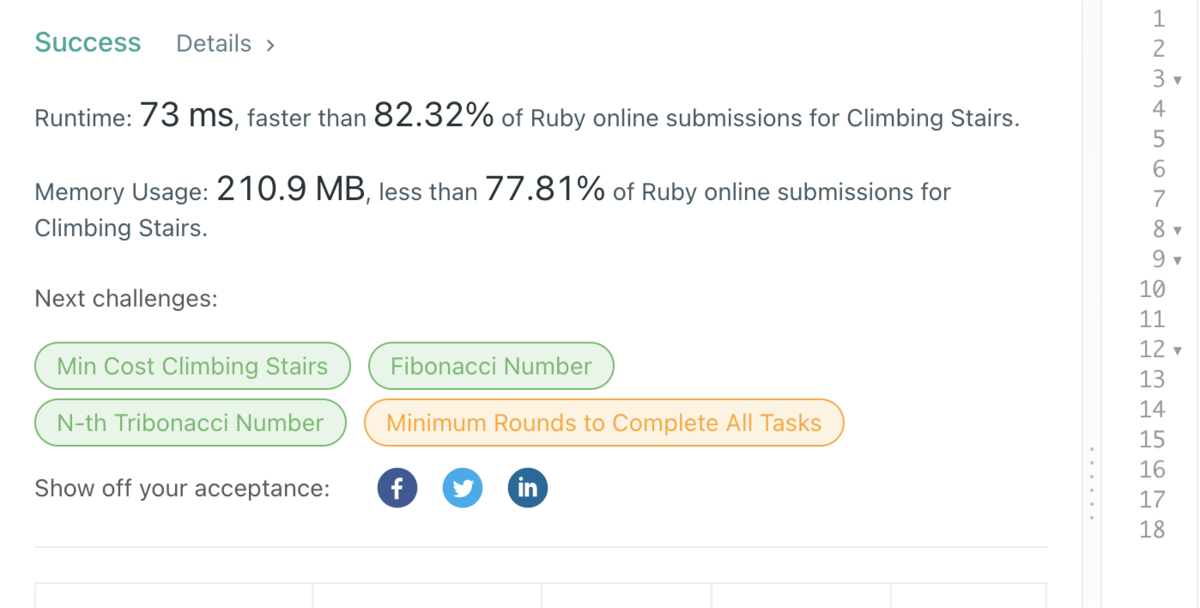
Task: Share acceptance on Twitter
Action: [462, 488]
